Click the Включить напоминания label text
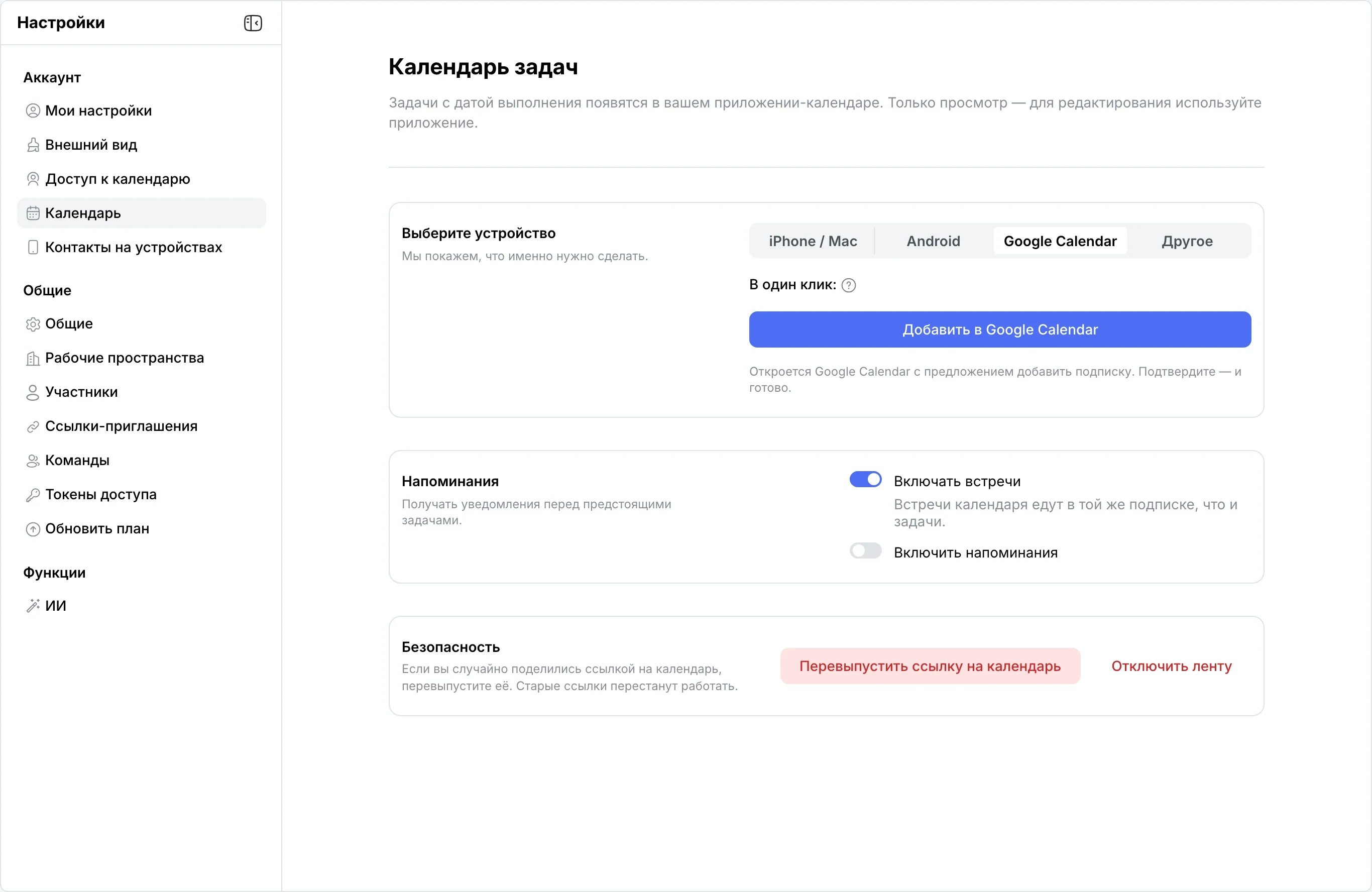Screen dimensions: 1372x892 click(975, 552)
